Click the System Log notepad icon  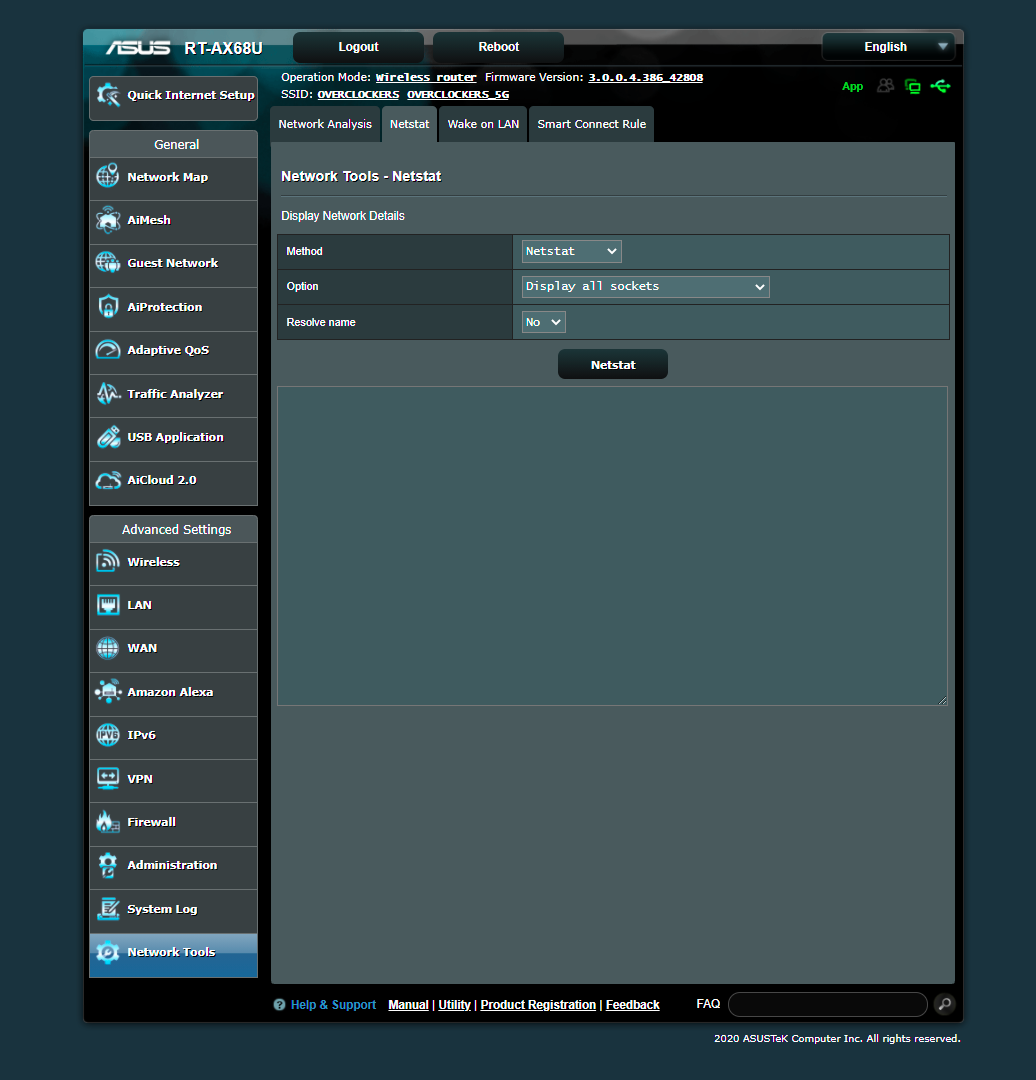point(108,908)
